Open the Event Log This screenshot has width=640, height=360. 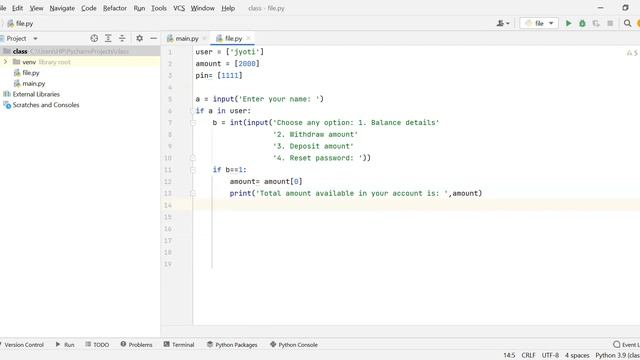pos(627,344)
